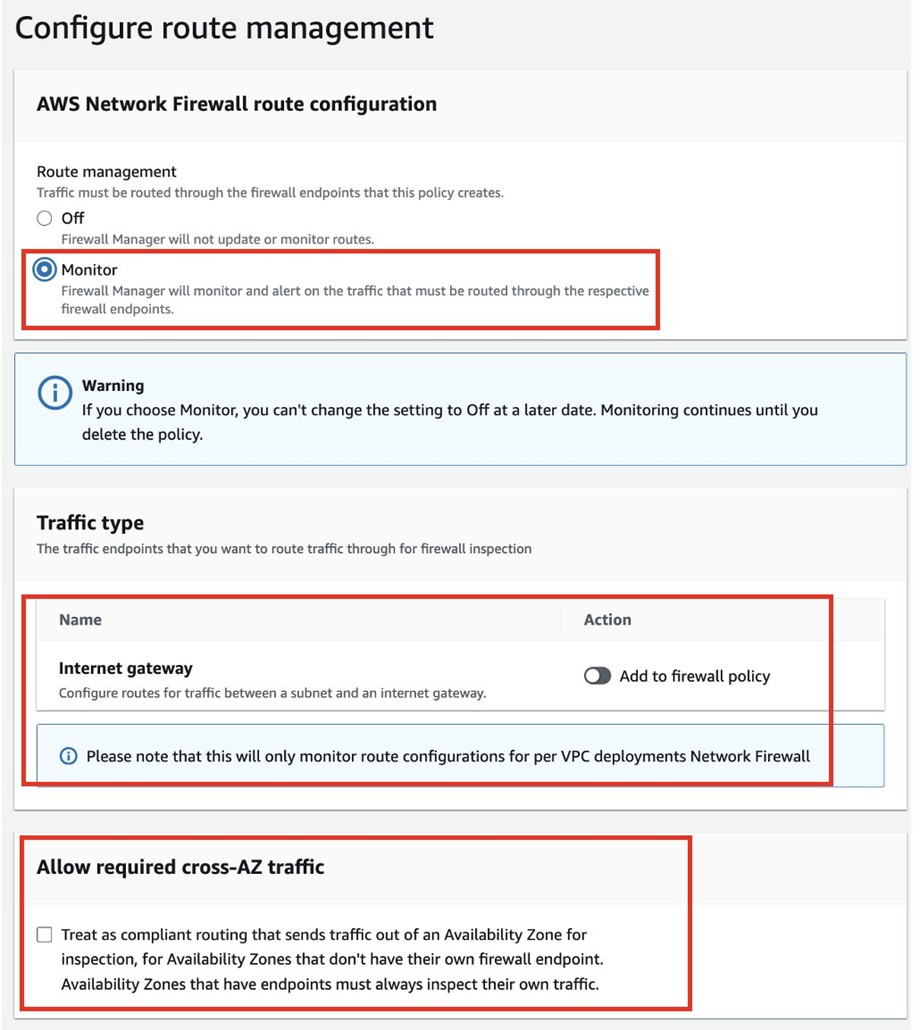Click the Action column header
The image size is (920, 1030).
pos(607,620)
